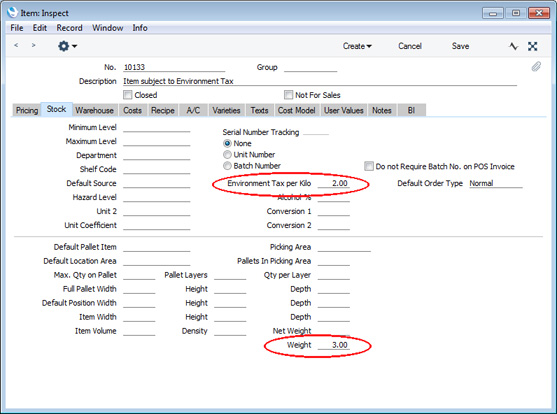The height and width of the screenshot is (414, 557).
Task: Click the expand fullscreen arrows icon
Action: point(532,46)
